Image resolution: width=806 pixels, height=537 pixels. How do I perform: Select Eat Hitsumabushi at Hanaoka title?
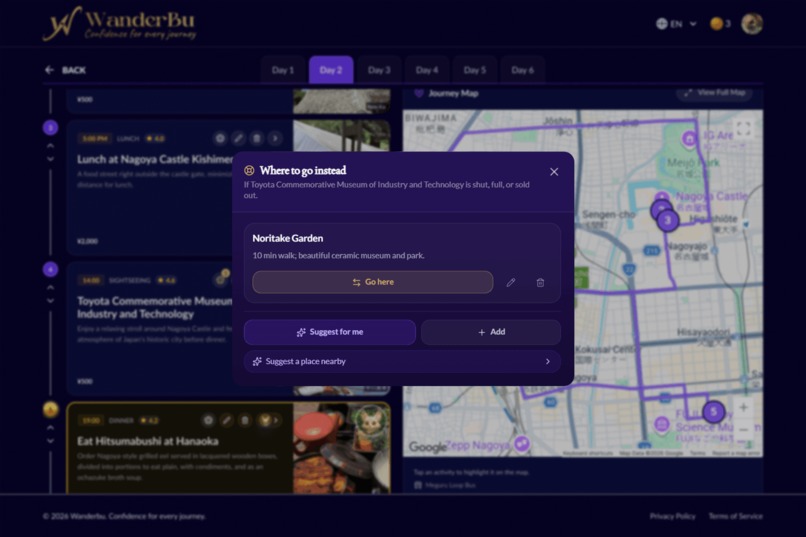(x=148, y=441)
